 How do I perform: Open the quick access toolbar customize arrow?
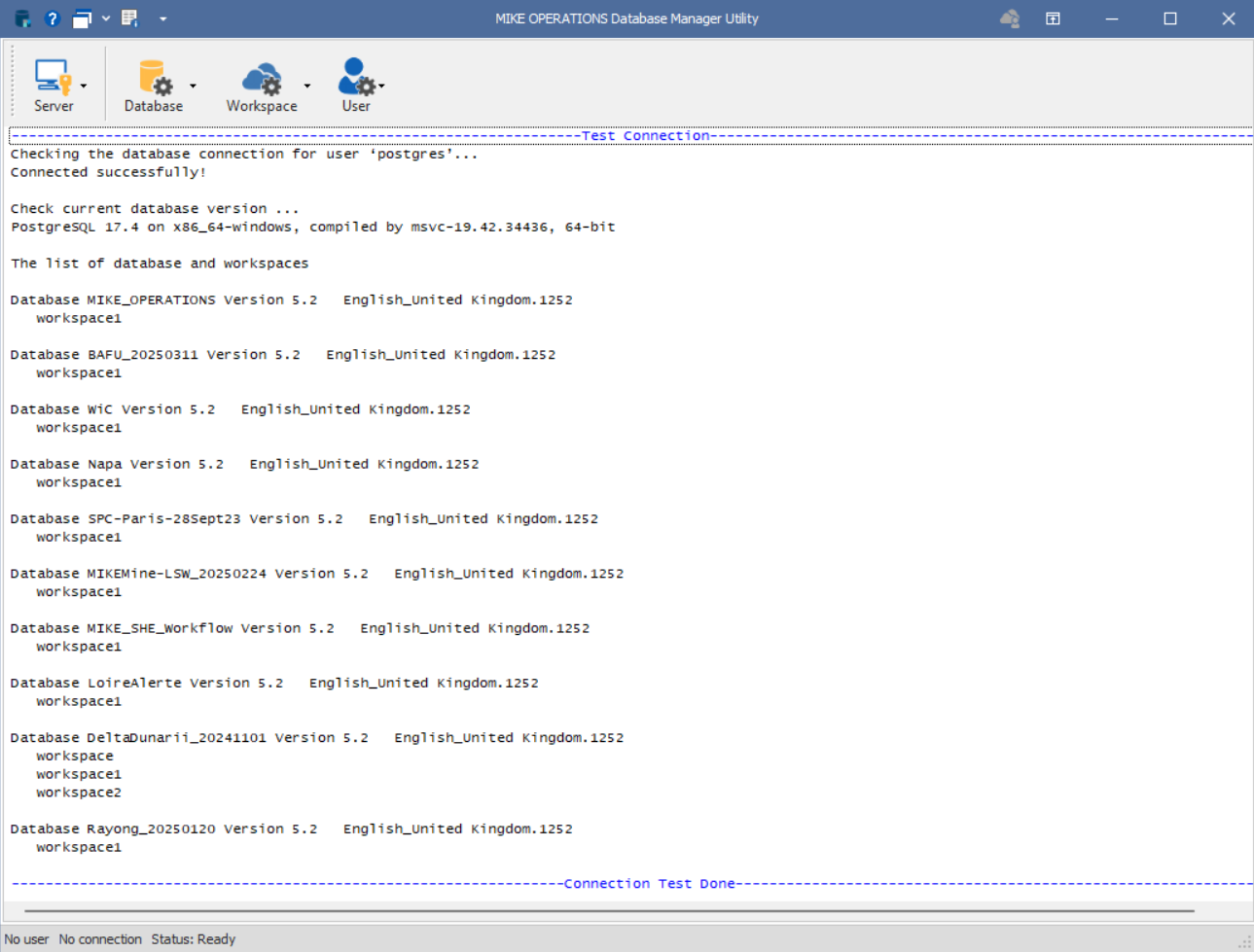click(x=162, y=18)
